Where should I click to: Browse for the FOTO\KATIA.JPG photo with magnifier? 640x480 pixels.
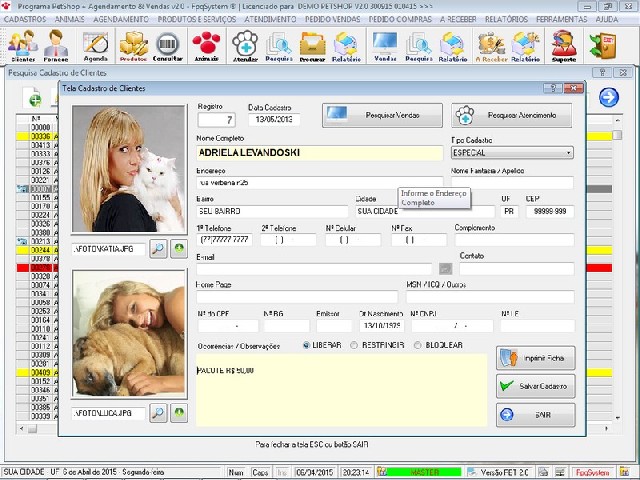[x=158, y=249]
